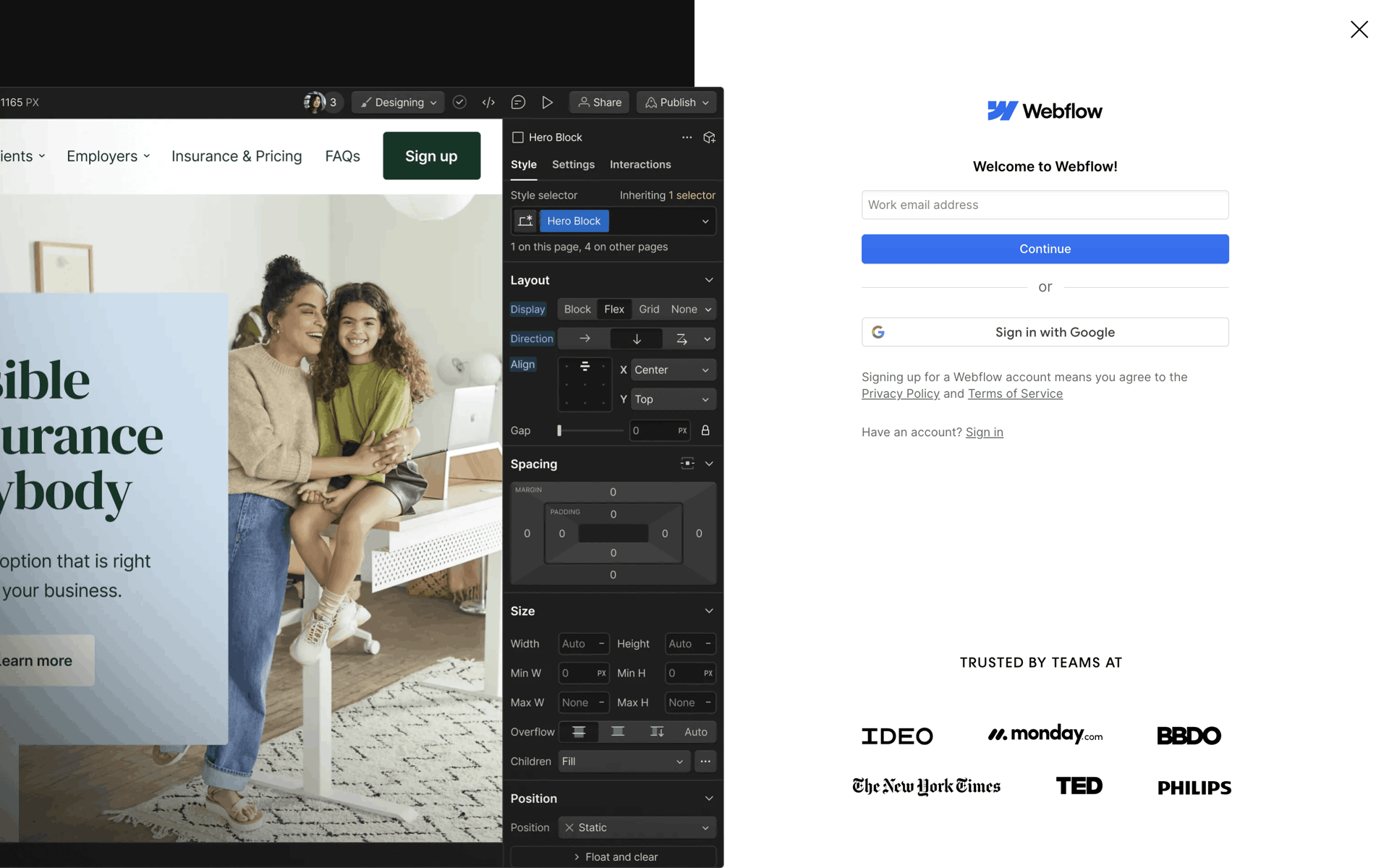Open the X align Center dropdown
The height and width of the screenshot is (868, 1389).
coord(674,370)
